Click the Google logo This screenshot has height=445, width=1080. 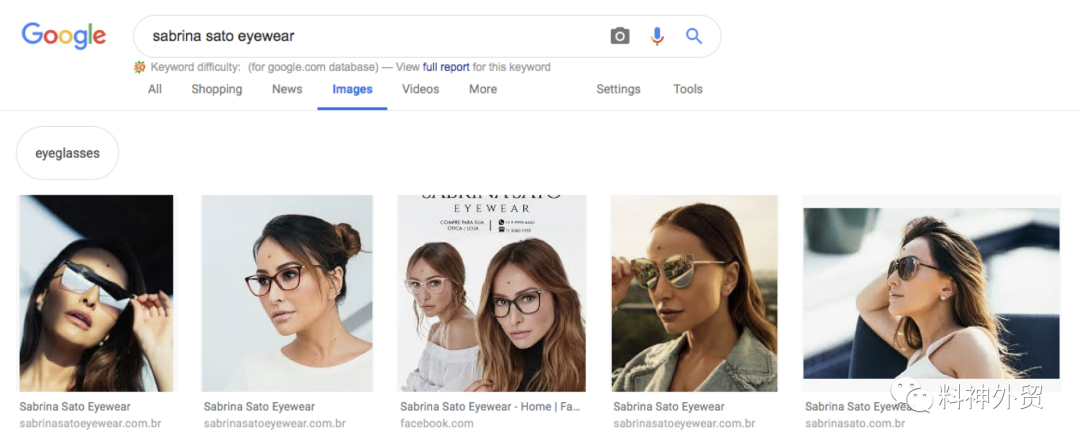pos(63,36)
